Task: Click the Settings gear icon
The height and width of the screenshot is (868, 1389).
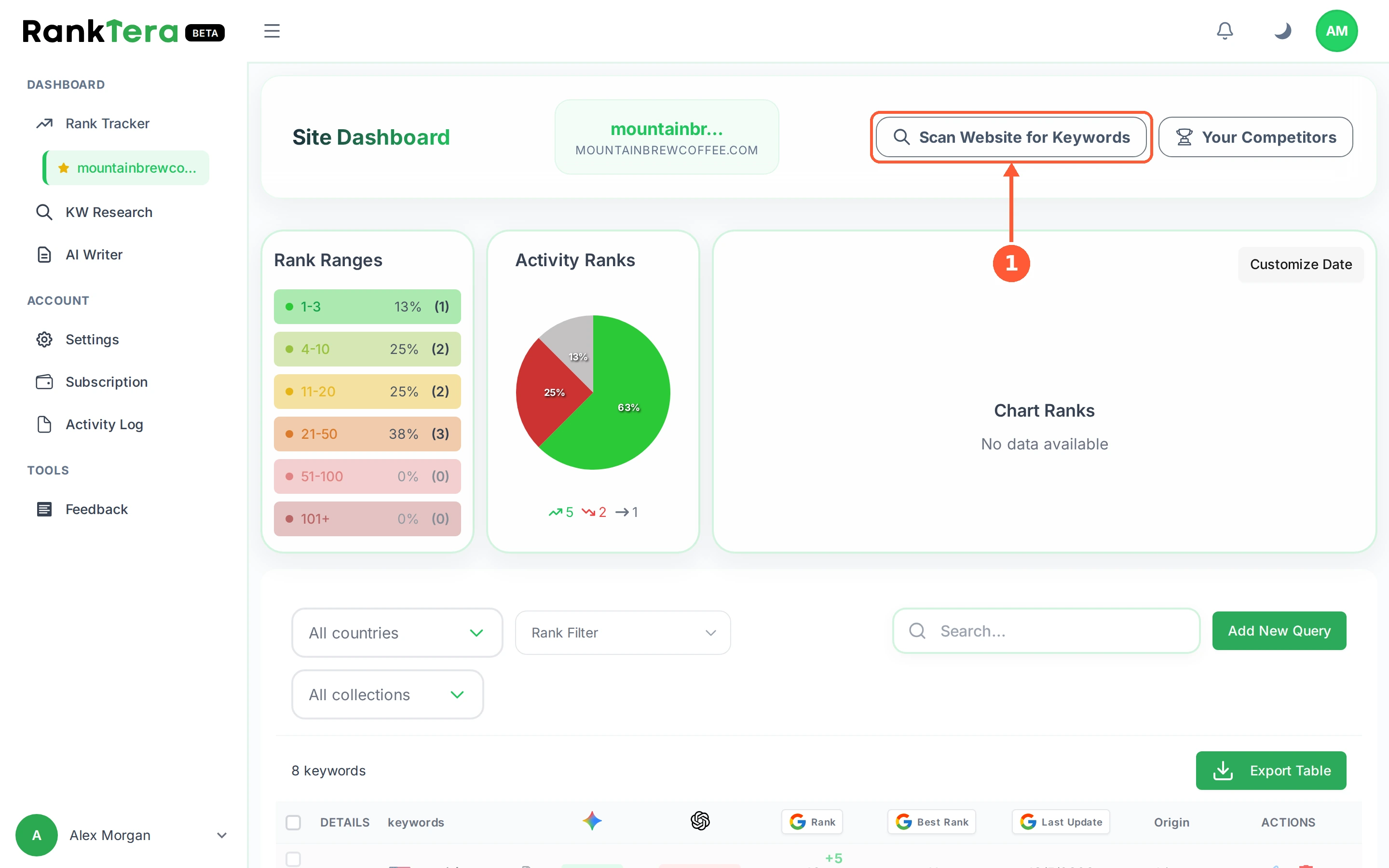Action: tap(44, 339)
